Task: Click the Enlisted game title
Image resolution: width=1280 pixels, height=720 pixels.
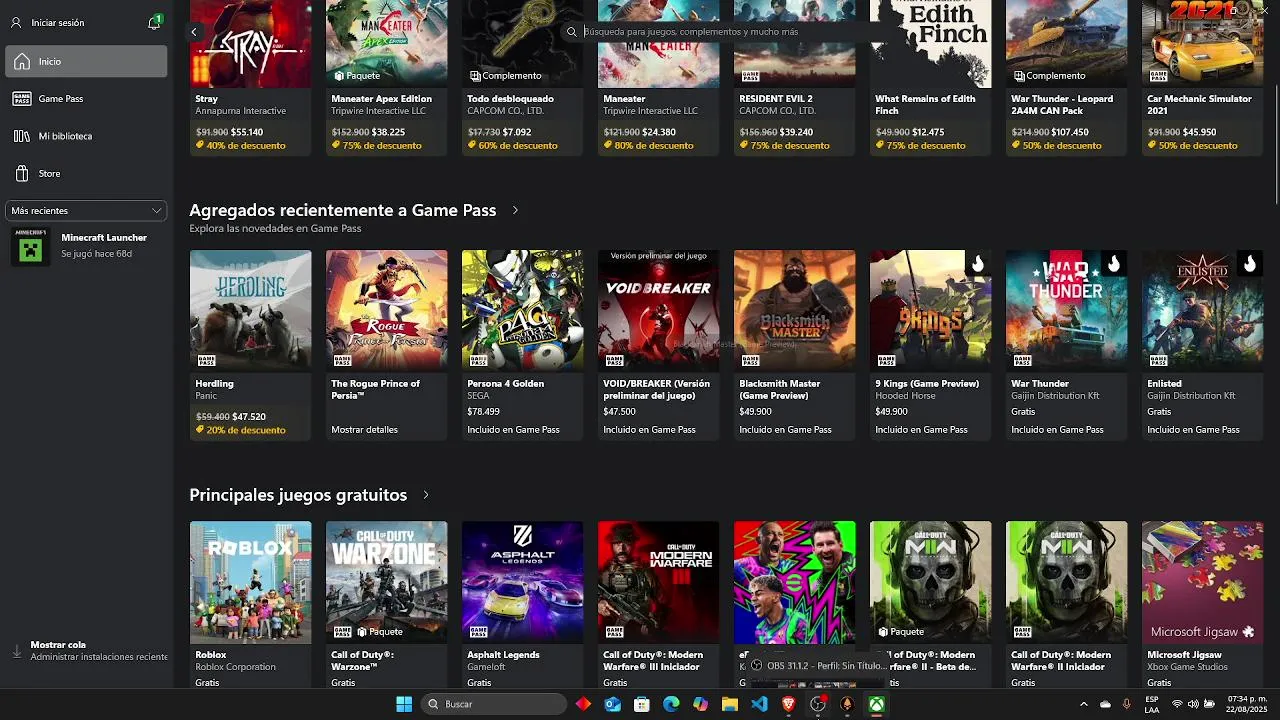Action: tap(1164, 384)
